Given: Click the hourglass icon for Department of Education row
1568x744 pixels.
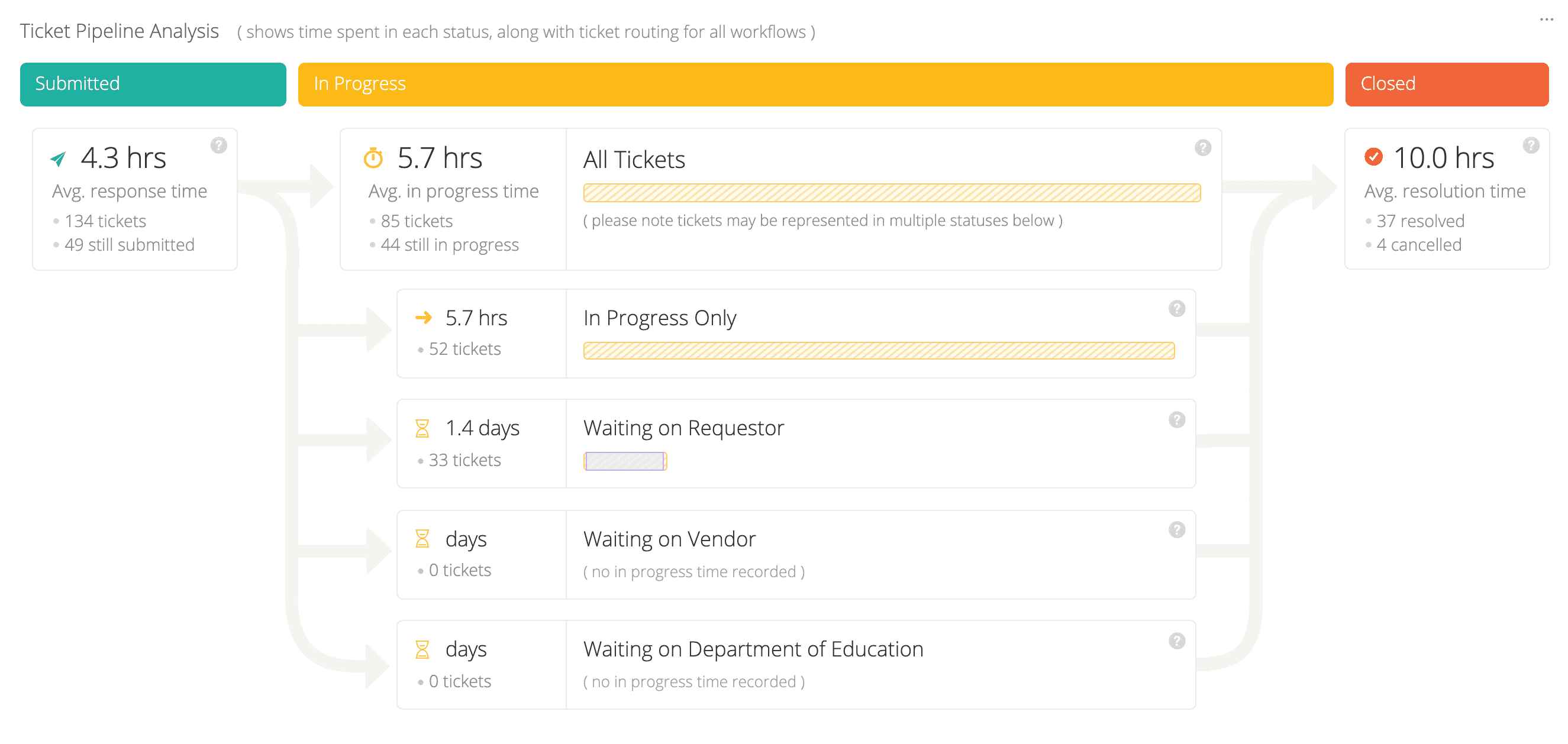Looking at the screenshot, I should (x=422, y=649).
